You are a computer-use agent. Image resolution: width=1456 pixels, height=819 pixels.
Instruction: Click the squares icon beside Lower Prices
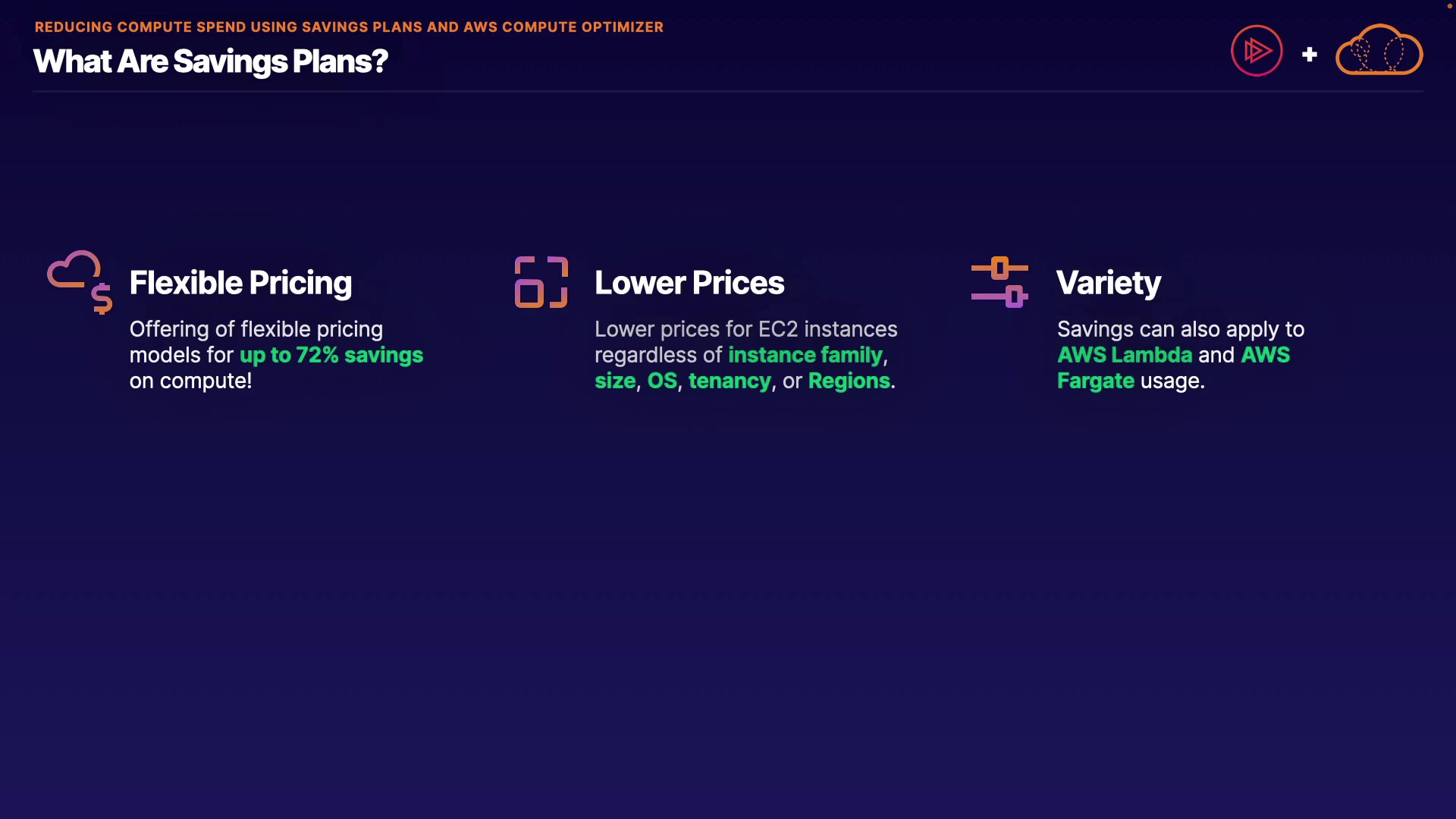pyautogui.click(x=541, y=282)
